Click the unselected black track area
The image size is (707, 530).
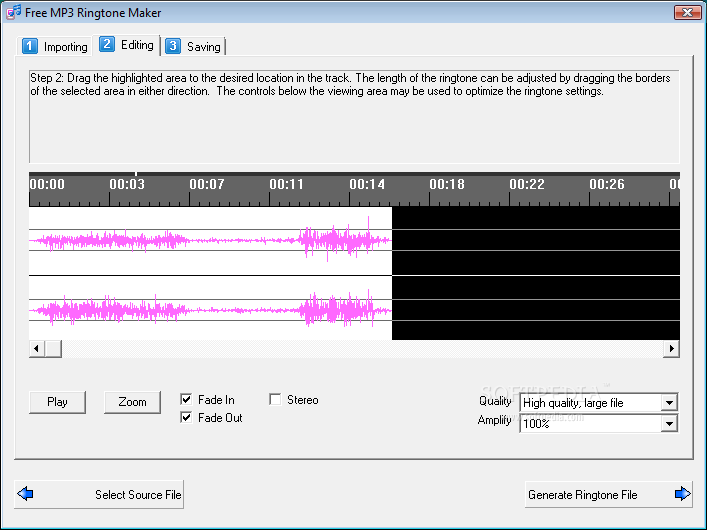coord(536,273)
